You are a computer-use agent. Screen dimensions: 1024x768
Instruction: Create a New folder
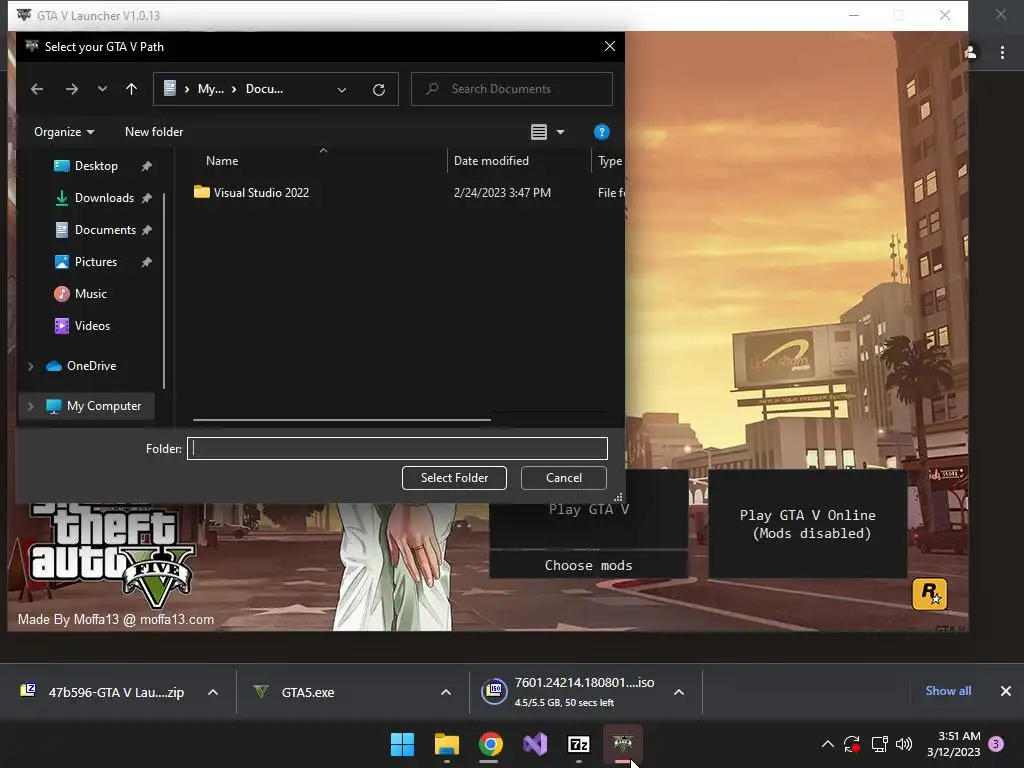click(154, 132)
